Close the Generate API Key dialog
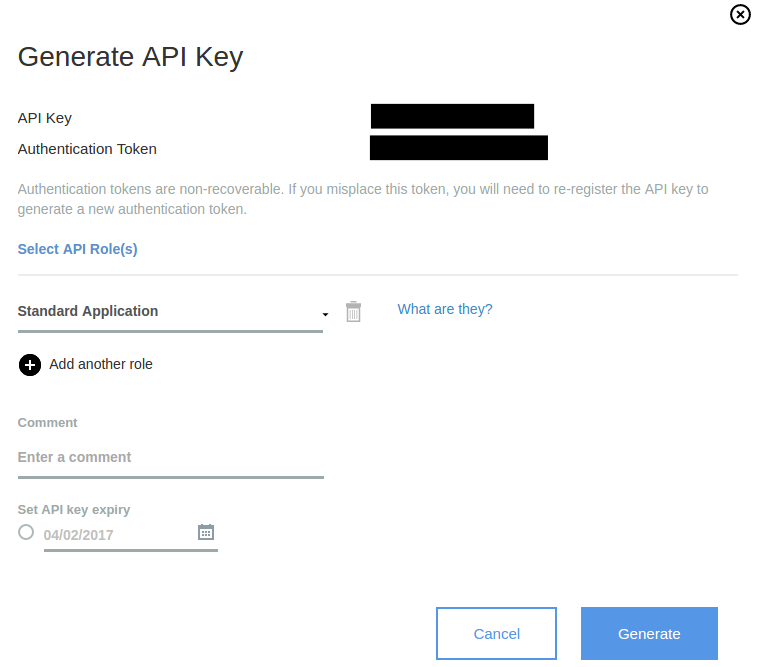 [x=740, y=14]
